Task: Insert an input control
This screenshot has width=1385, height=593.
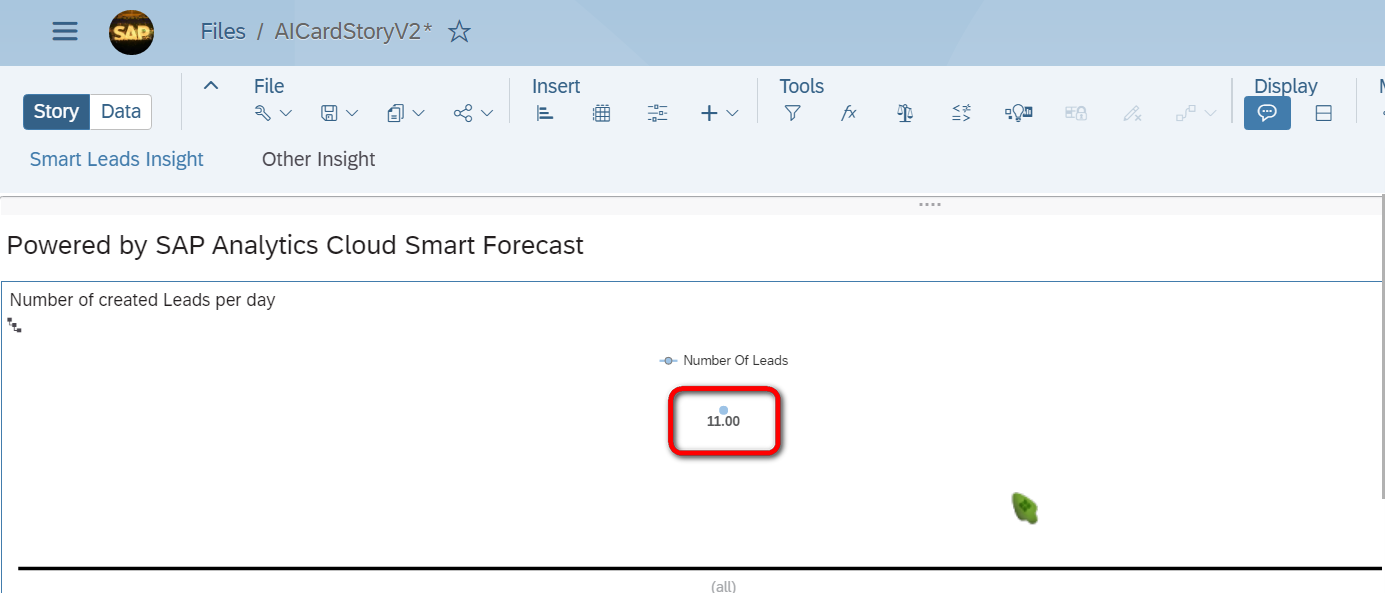Action: pyautogui.click(x=657, y=114)
